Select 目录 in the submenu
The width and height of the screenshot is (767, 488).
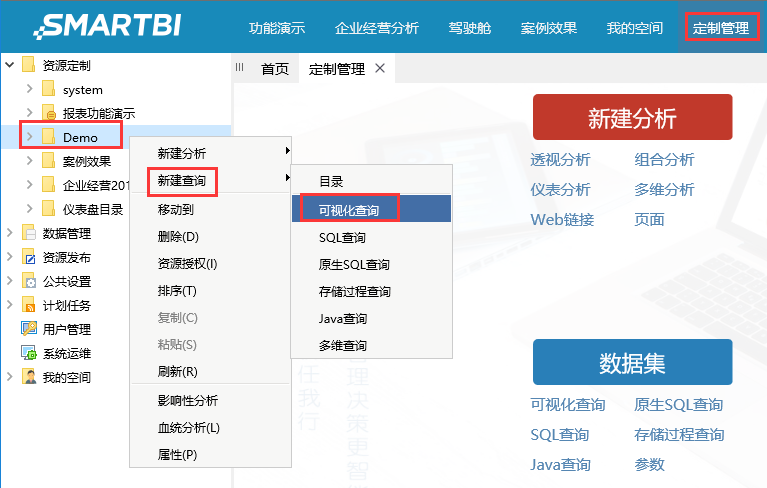(371, 181)
